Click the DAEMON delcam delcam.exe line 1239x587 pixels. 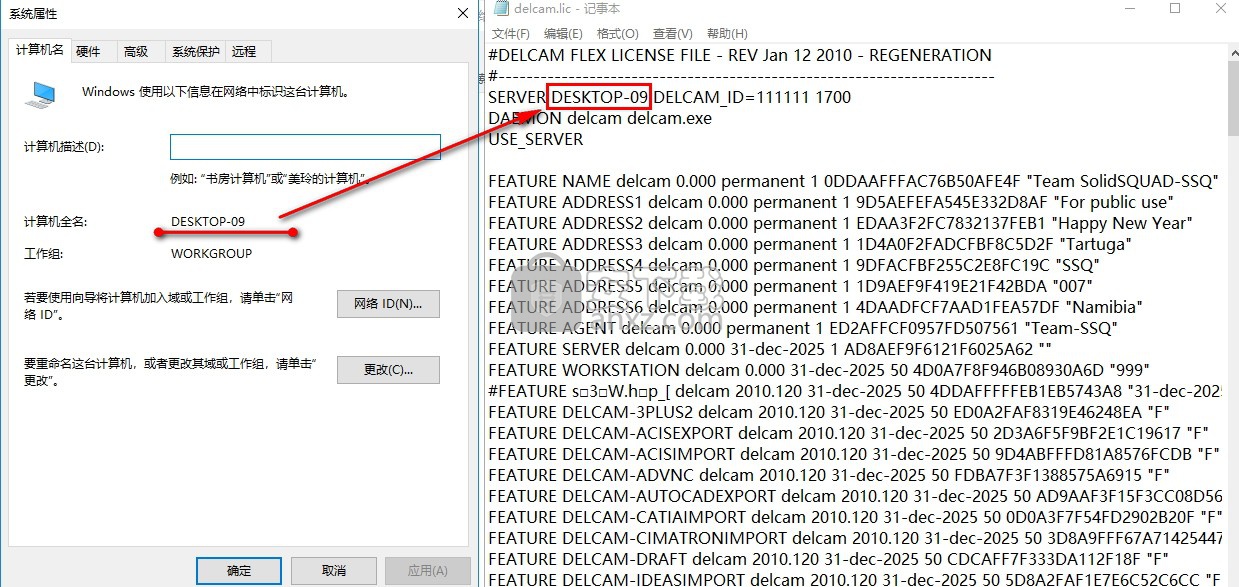[x=600, y=118]
